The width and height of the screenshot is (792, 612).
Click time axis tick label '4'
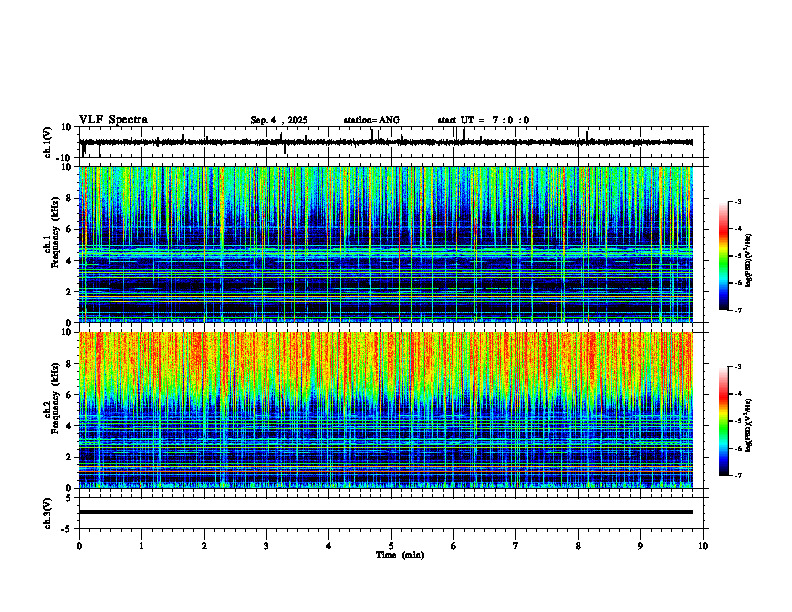(x=329, y=546)
